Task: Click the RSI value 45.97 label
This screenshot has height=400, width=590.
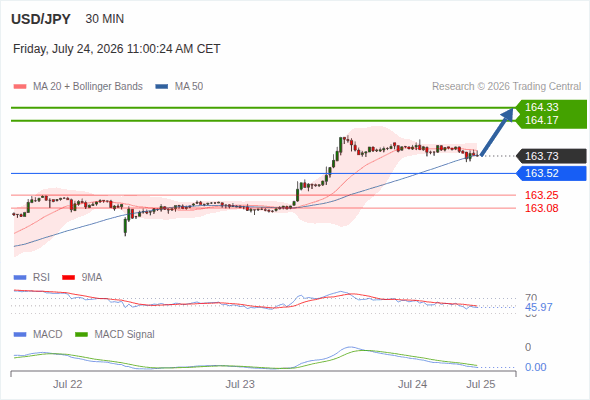Action: (x=538, y=307)
